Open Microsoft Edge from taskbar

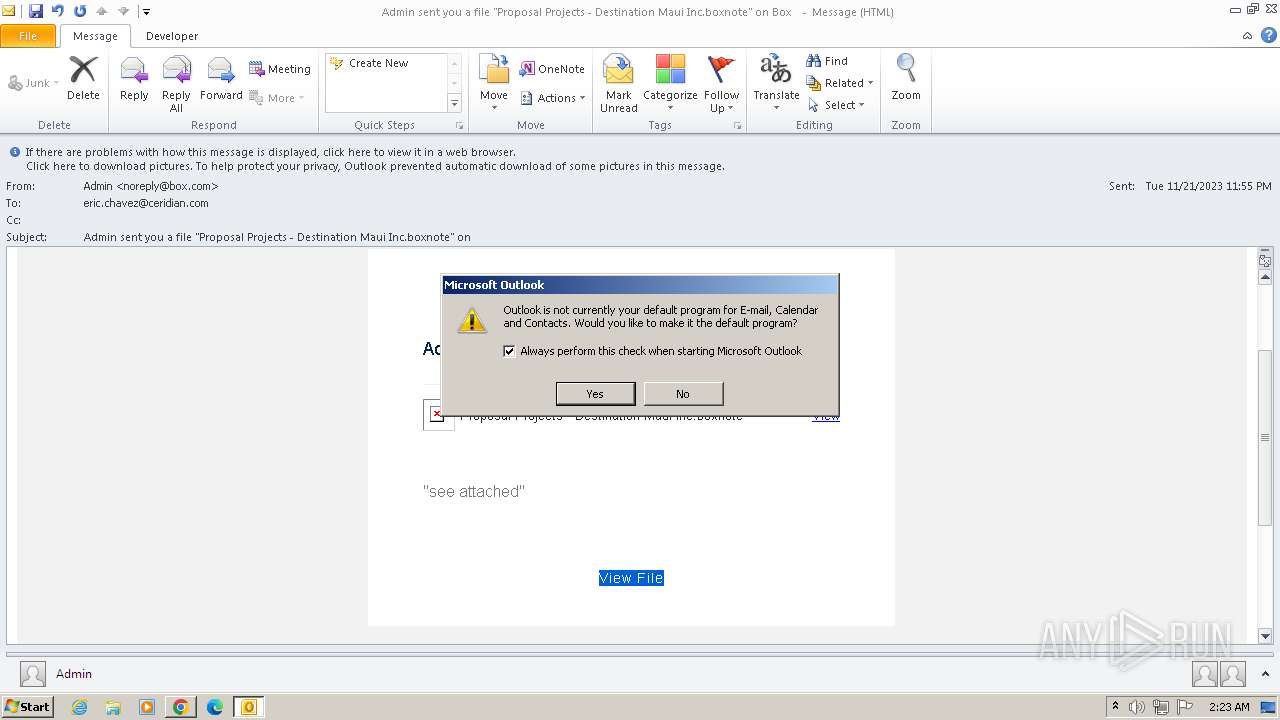pos(215,707)
